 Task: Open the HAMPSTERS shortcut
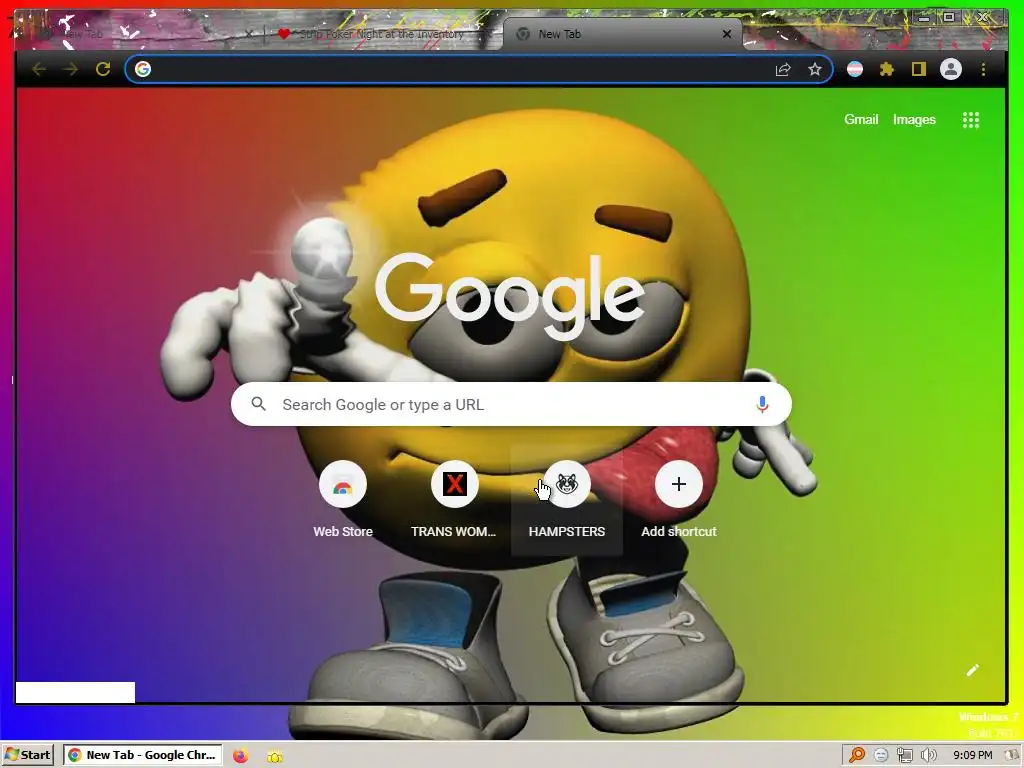pos(567,501)
